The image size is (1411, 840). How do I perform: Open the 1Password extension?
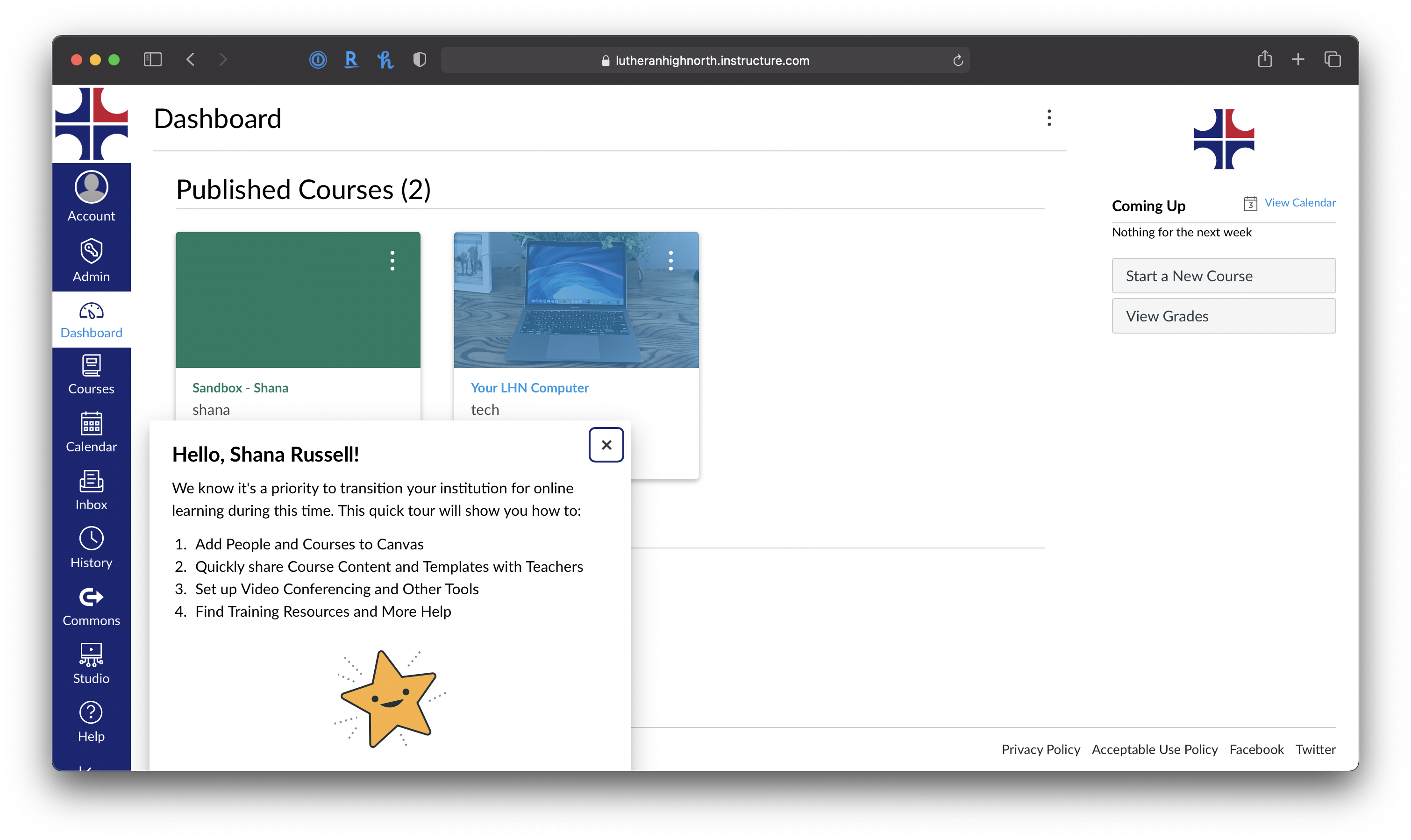pos(318,59)
